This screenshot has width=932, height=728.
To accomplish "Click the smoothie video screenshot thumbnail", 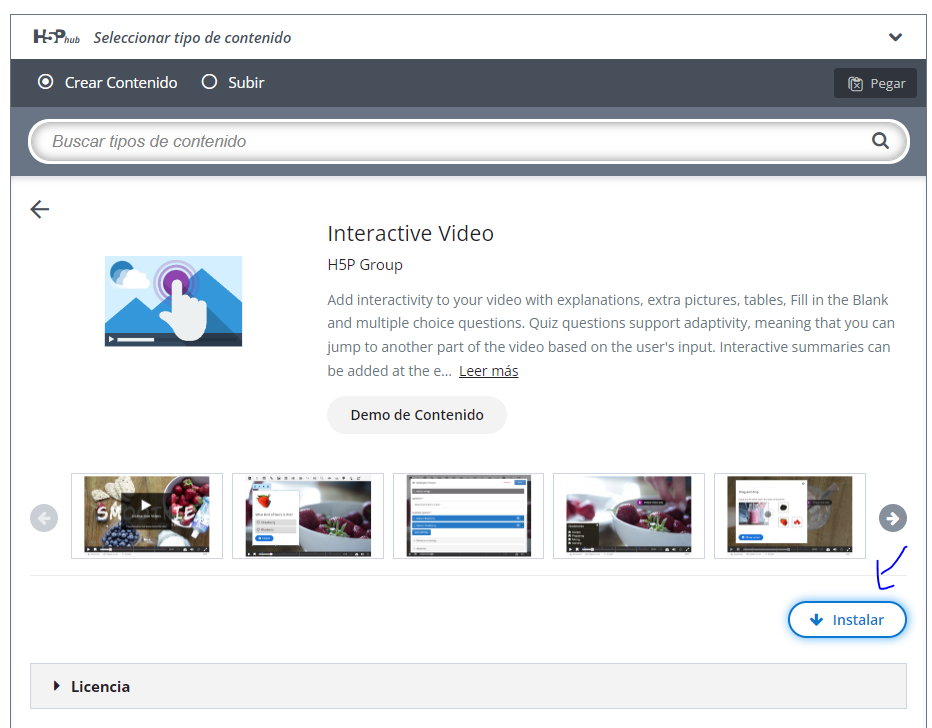I will (146, 516).
